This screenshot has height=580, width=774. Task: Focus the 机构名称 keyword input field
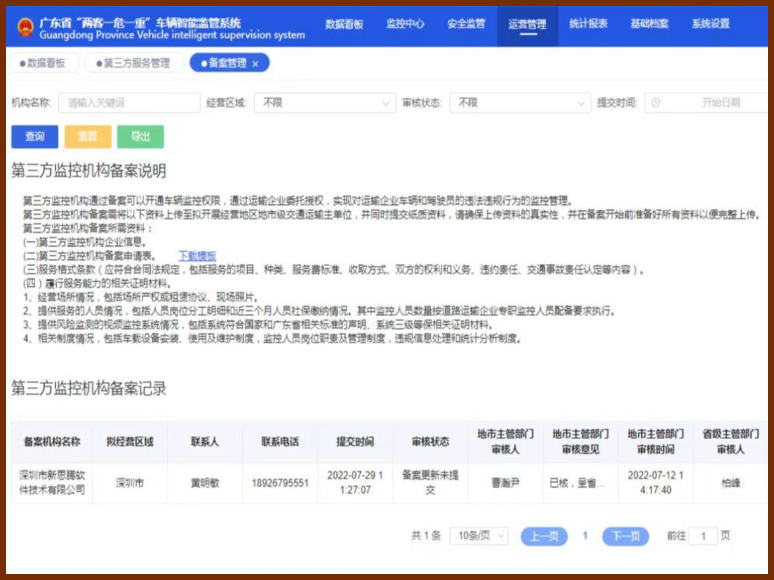click(x=128, y=103)
